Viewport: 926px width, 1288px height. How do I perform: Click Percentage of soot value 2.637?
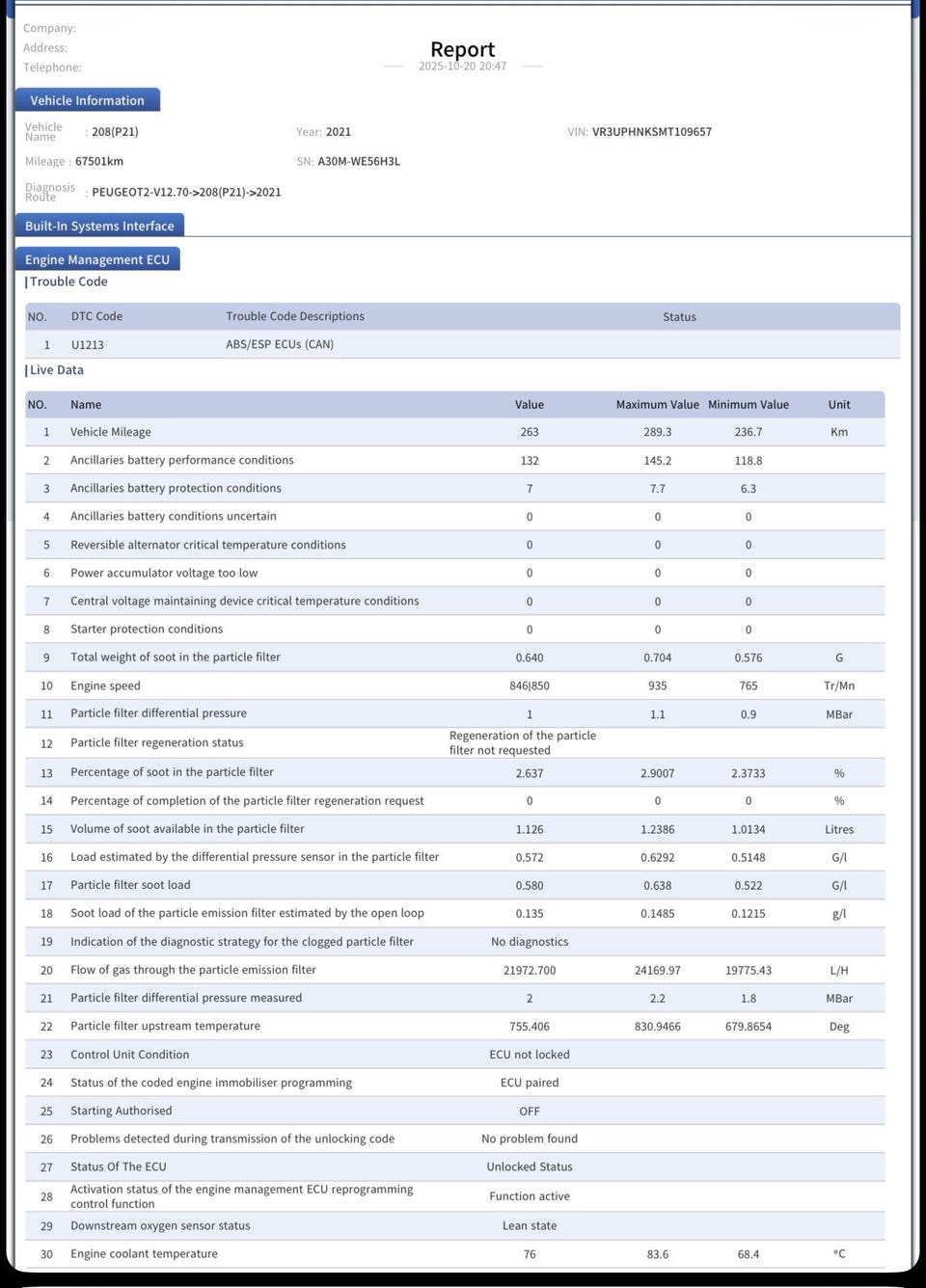(x=530, y=773)
